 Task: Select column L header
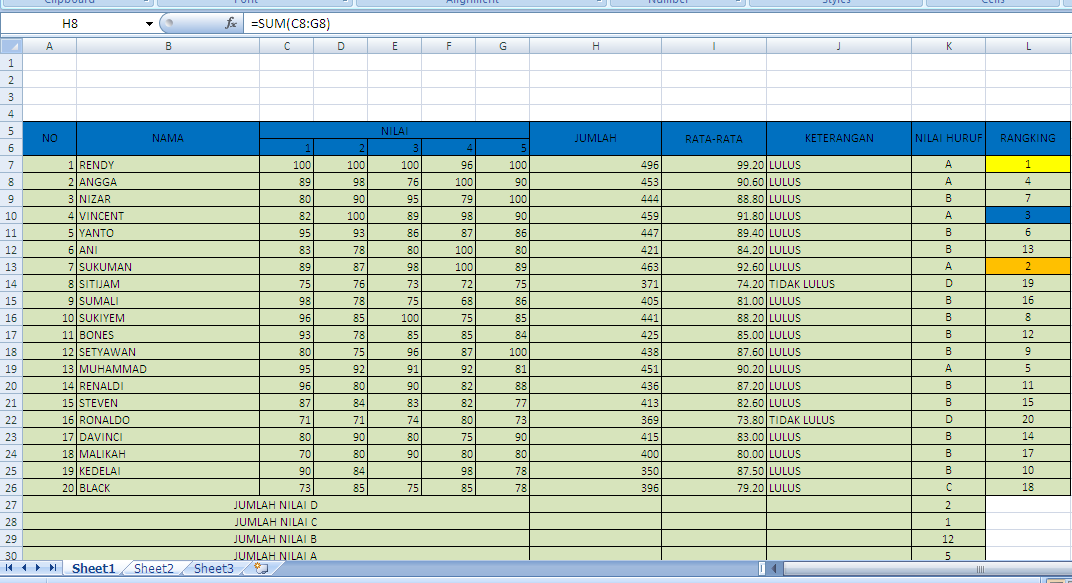point(1028,46)
